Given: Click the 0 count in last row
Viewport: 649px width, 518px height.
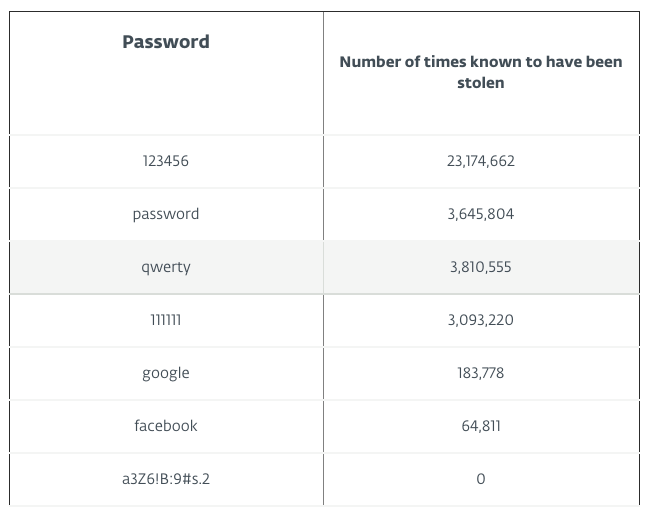Looking at the screenshot, I should (481, 479).
